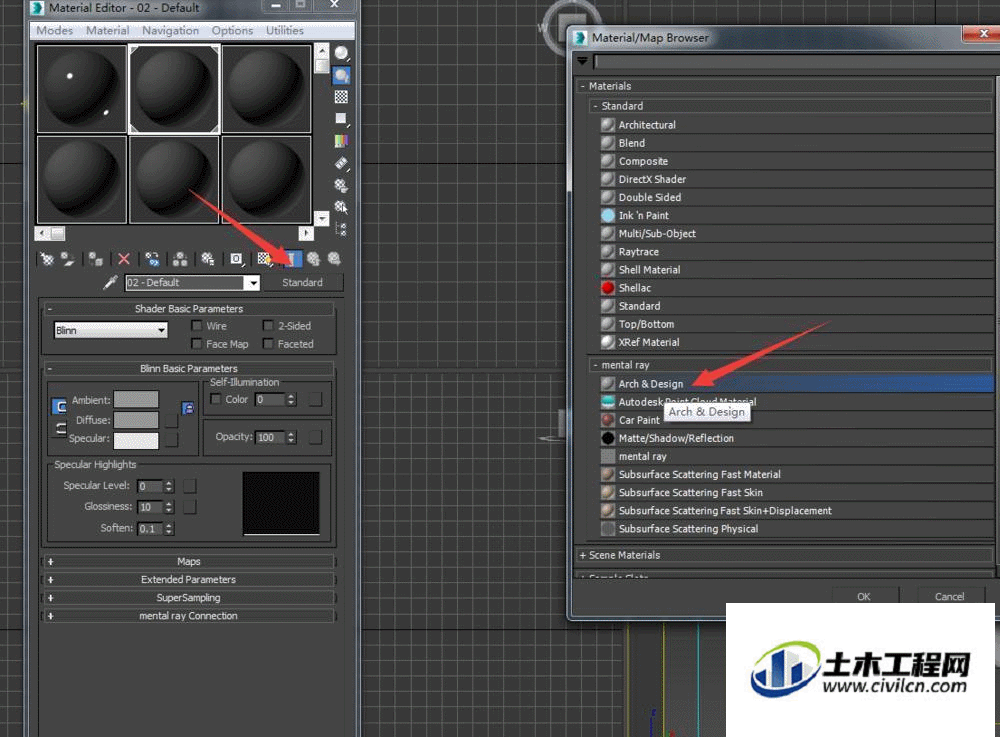Screen dimensions: 1000x737
Task: Click the Diffuse map button
Action: 171,421
